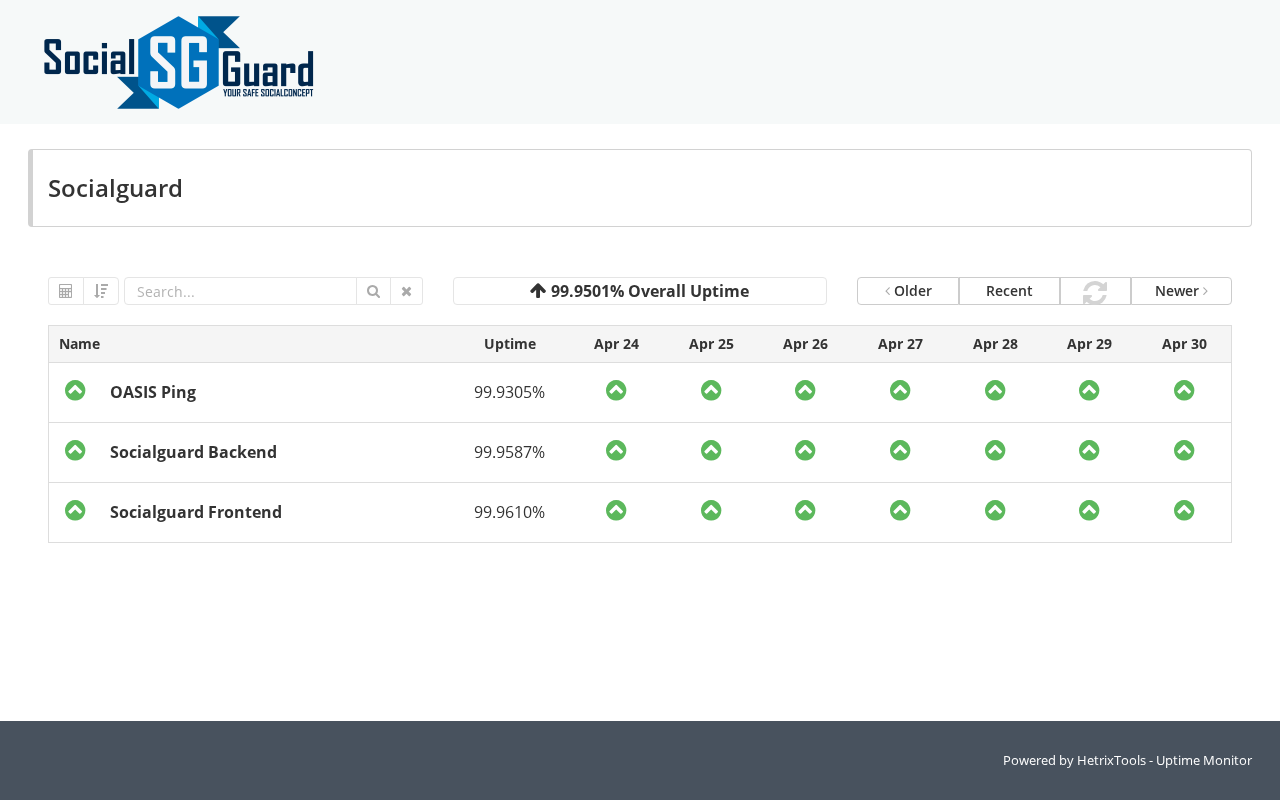This screenshot has height=800, width=1280.
Task: Click the Apr 27 column header
Action: coord(900,344)
